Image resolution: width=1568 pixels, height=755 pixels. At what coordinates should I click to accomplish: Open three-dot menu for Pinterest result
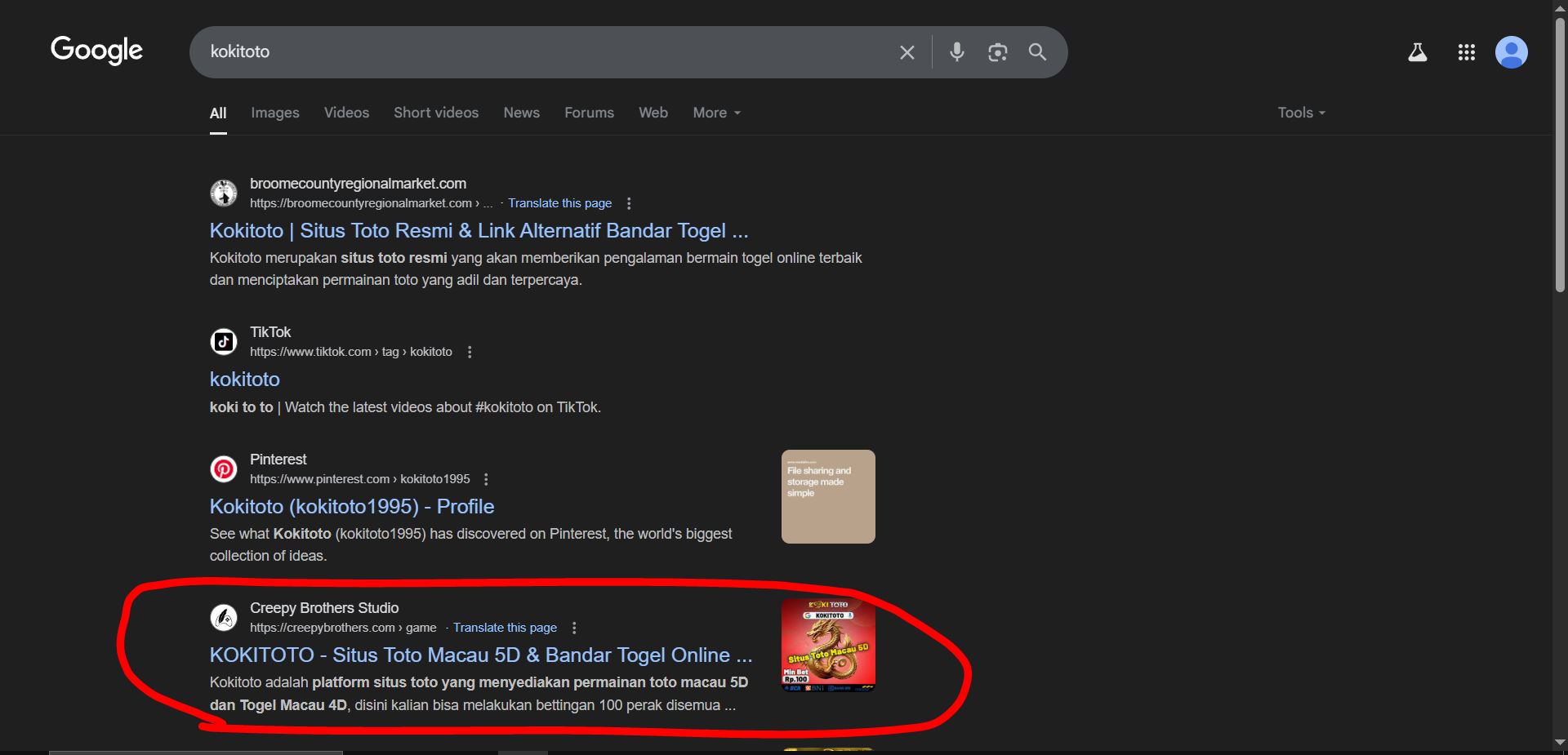pyautogui.click(x=487, y=479)
